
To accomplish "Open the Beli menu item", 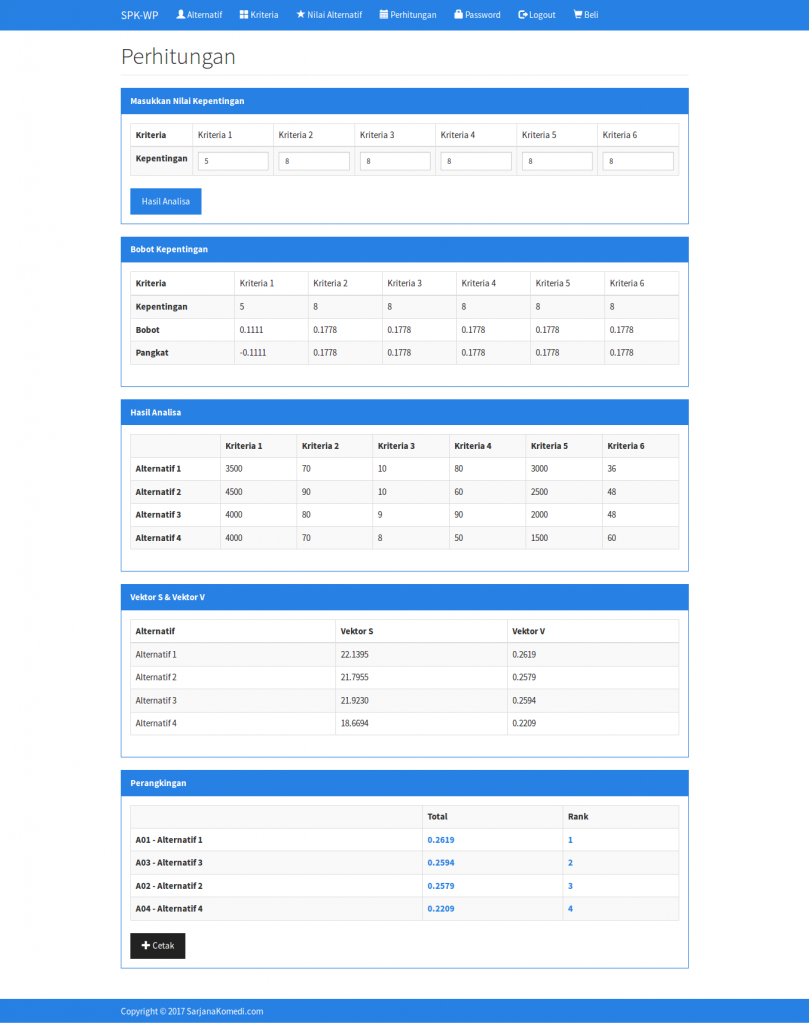I will pyautogui.click(x=586, y=14).
